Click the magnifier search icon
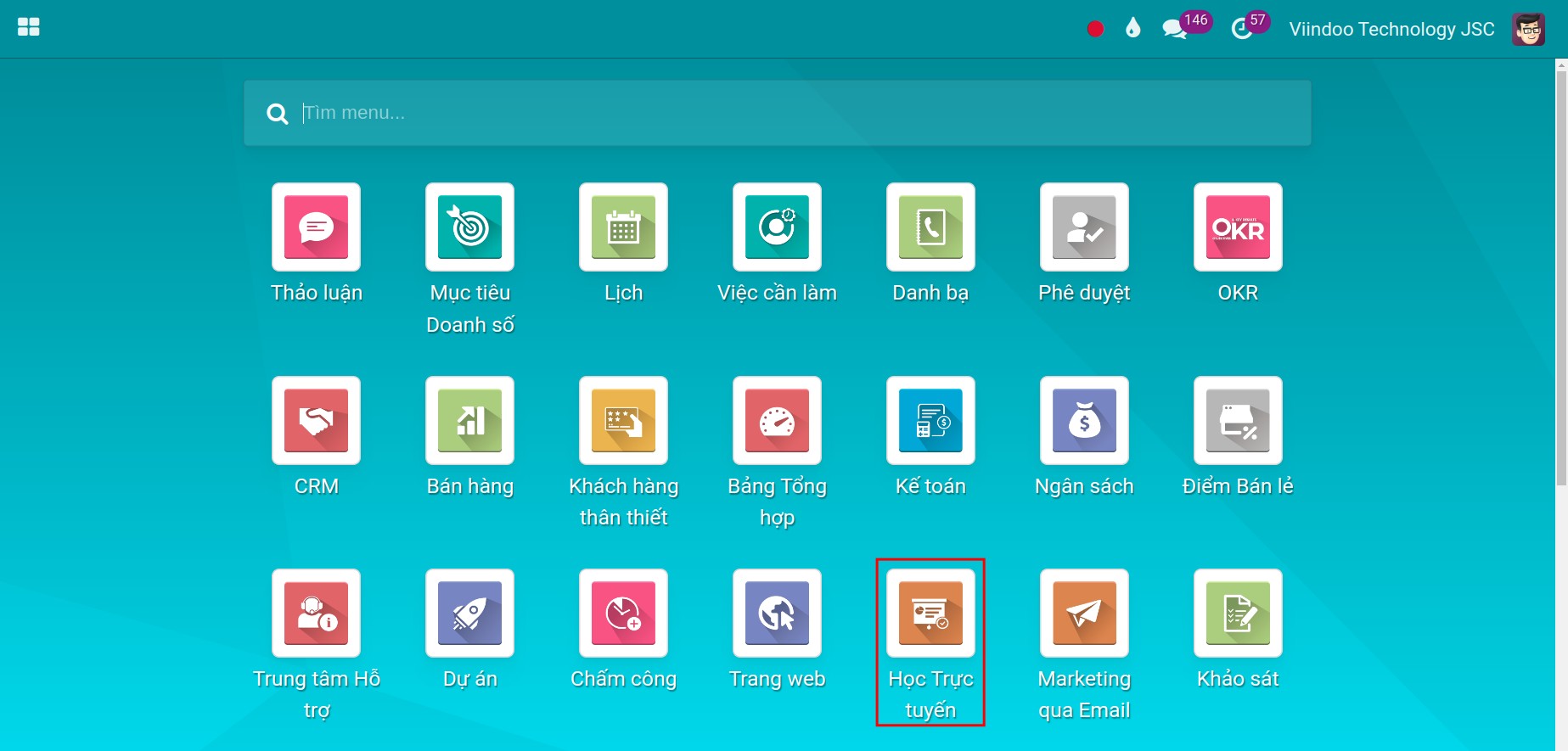 coord(277,113)
